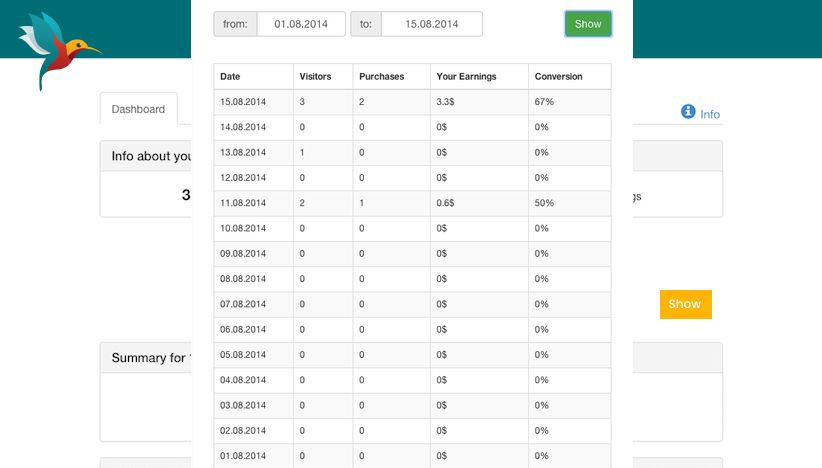Switch to the Dashboard tab
The height and width of the screenshot is (468, 822).
click(138, 109)
